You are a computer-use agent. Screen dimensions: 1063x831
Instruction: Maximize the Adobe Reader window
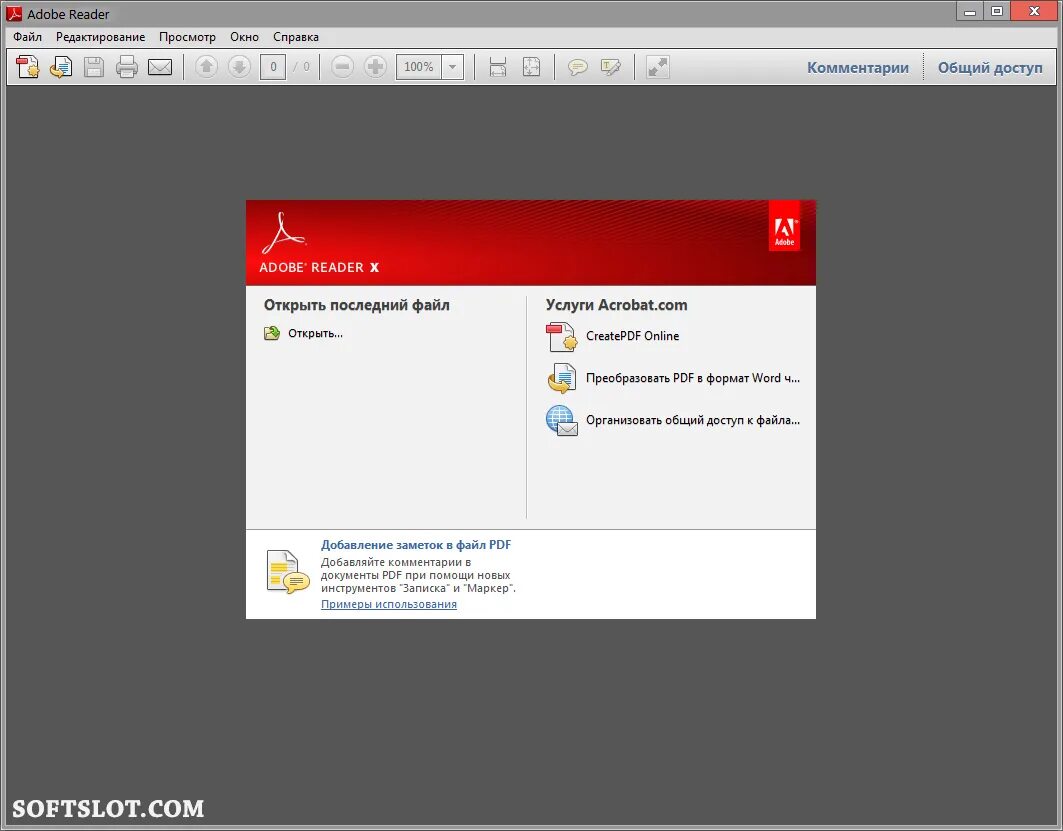(x=997, y=12)
